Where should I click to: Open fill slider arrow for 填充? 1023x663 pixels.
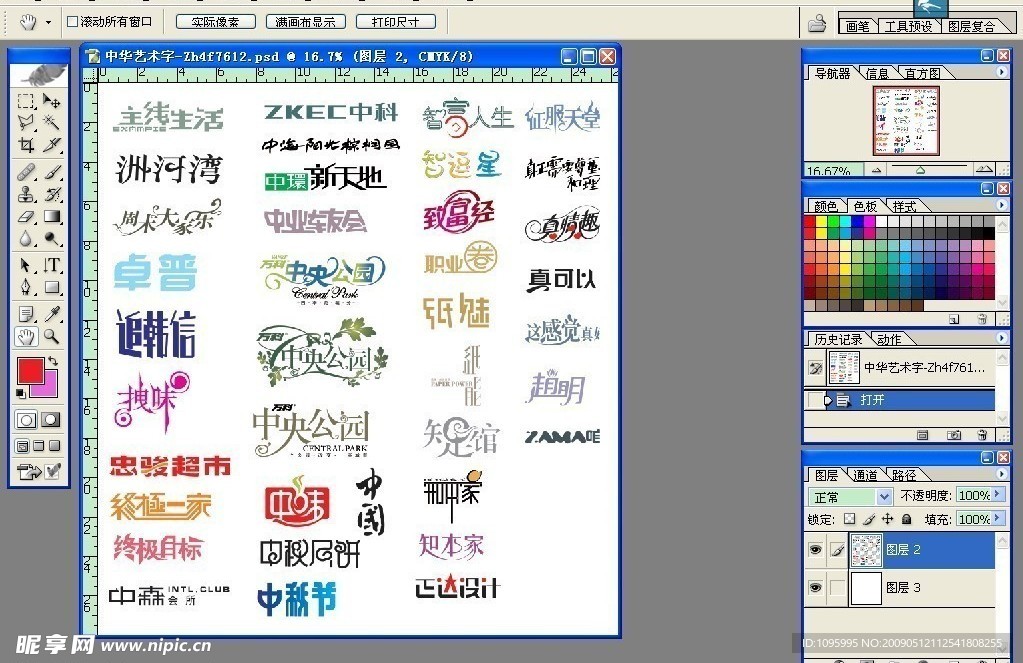[998, 518]
